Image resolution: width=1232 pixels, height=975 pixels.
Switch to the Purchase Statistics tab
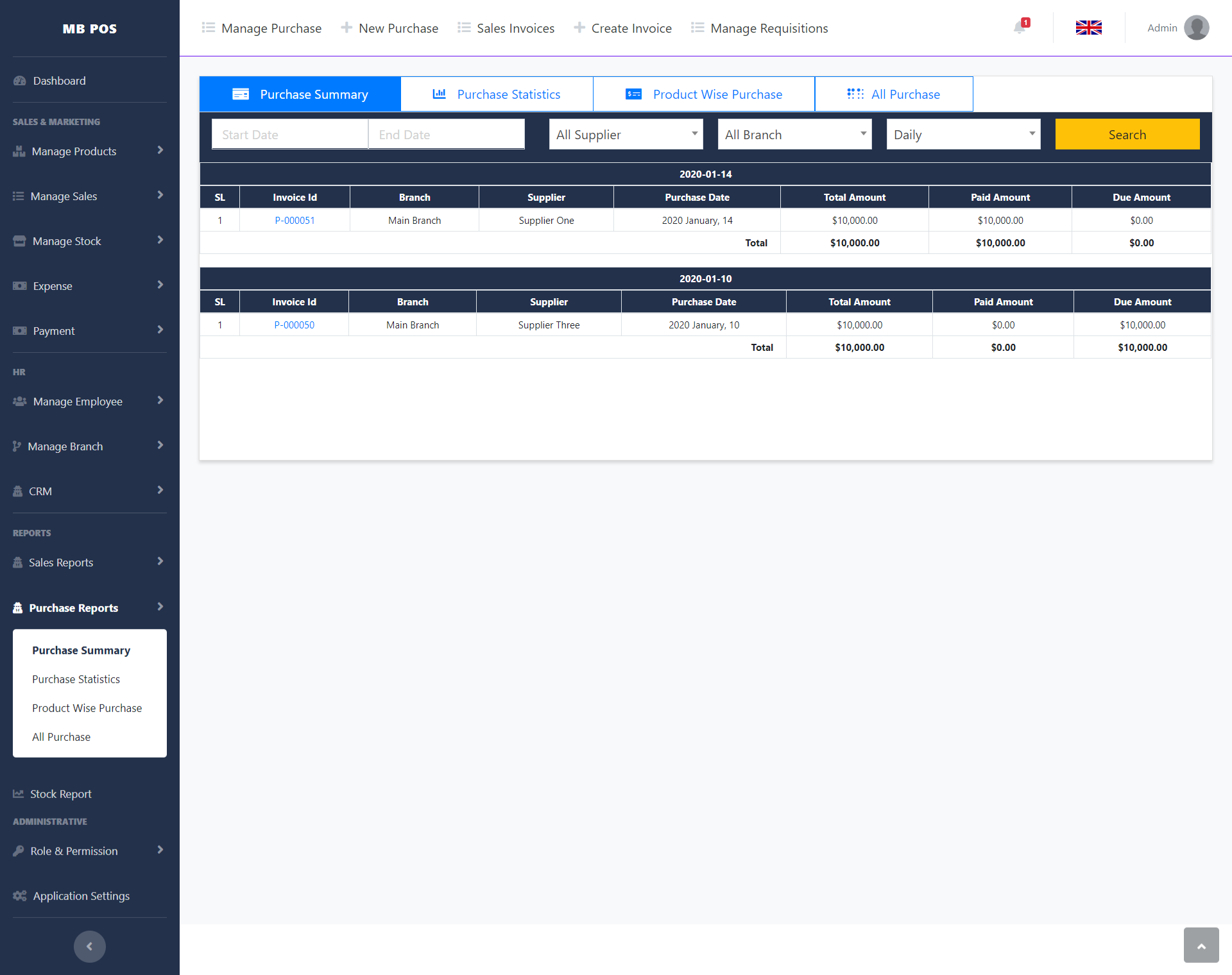[x=497, y=94]
